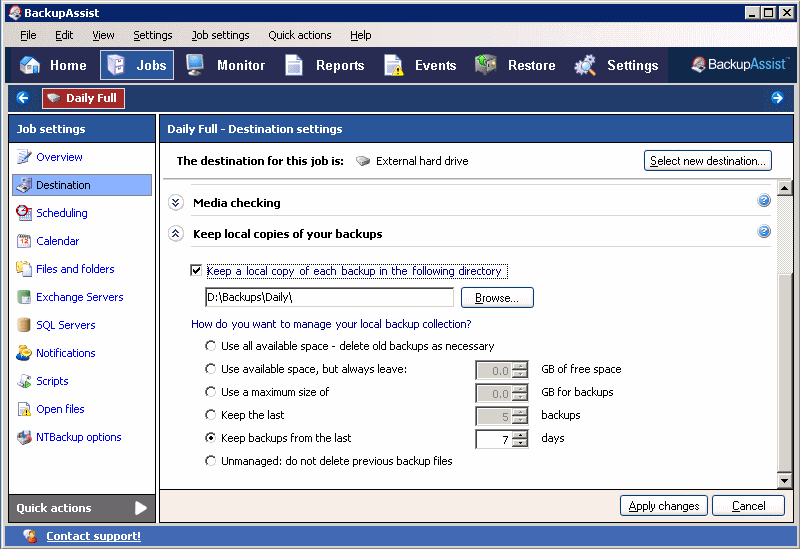Select Unmanaged do not delete option
Screen dimensions: 800x549
coord(210,461)
